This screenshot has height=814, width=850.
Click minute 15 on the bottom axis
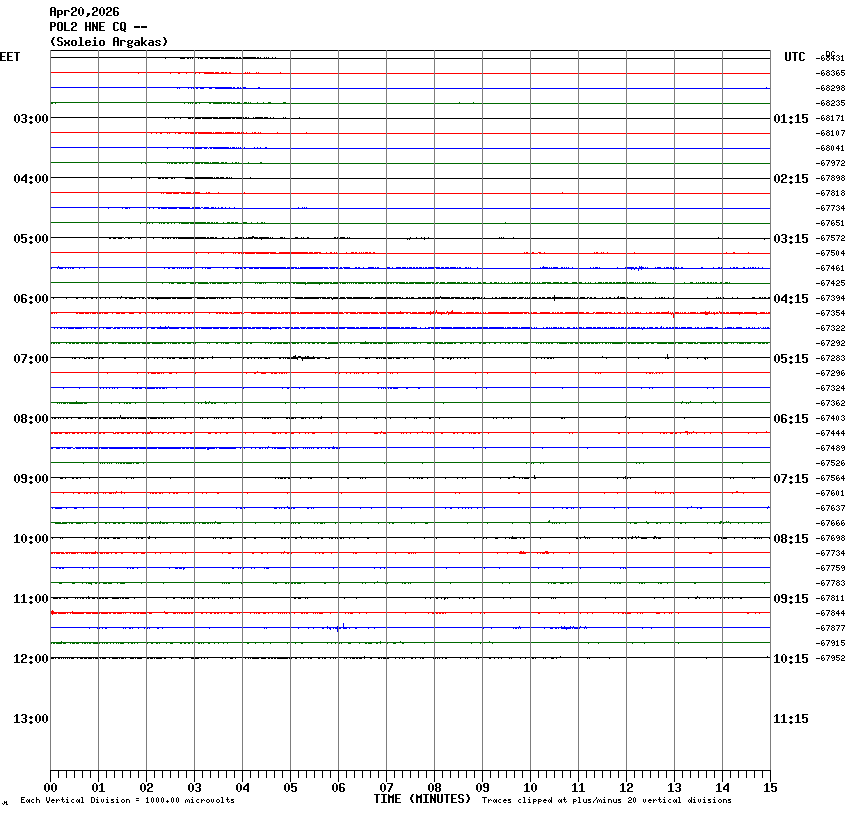click(769, 788)
